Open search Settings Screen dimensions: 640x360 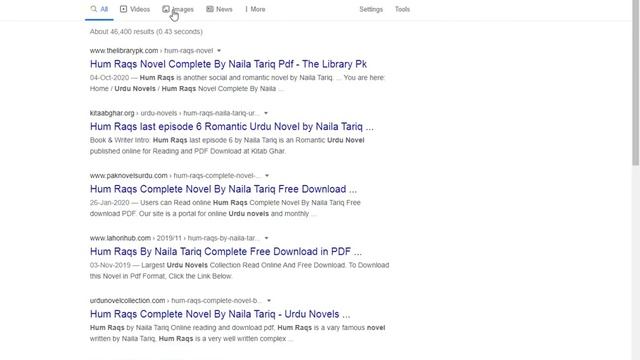pyautogui.click(x=371, y=9)
